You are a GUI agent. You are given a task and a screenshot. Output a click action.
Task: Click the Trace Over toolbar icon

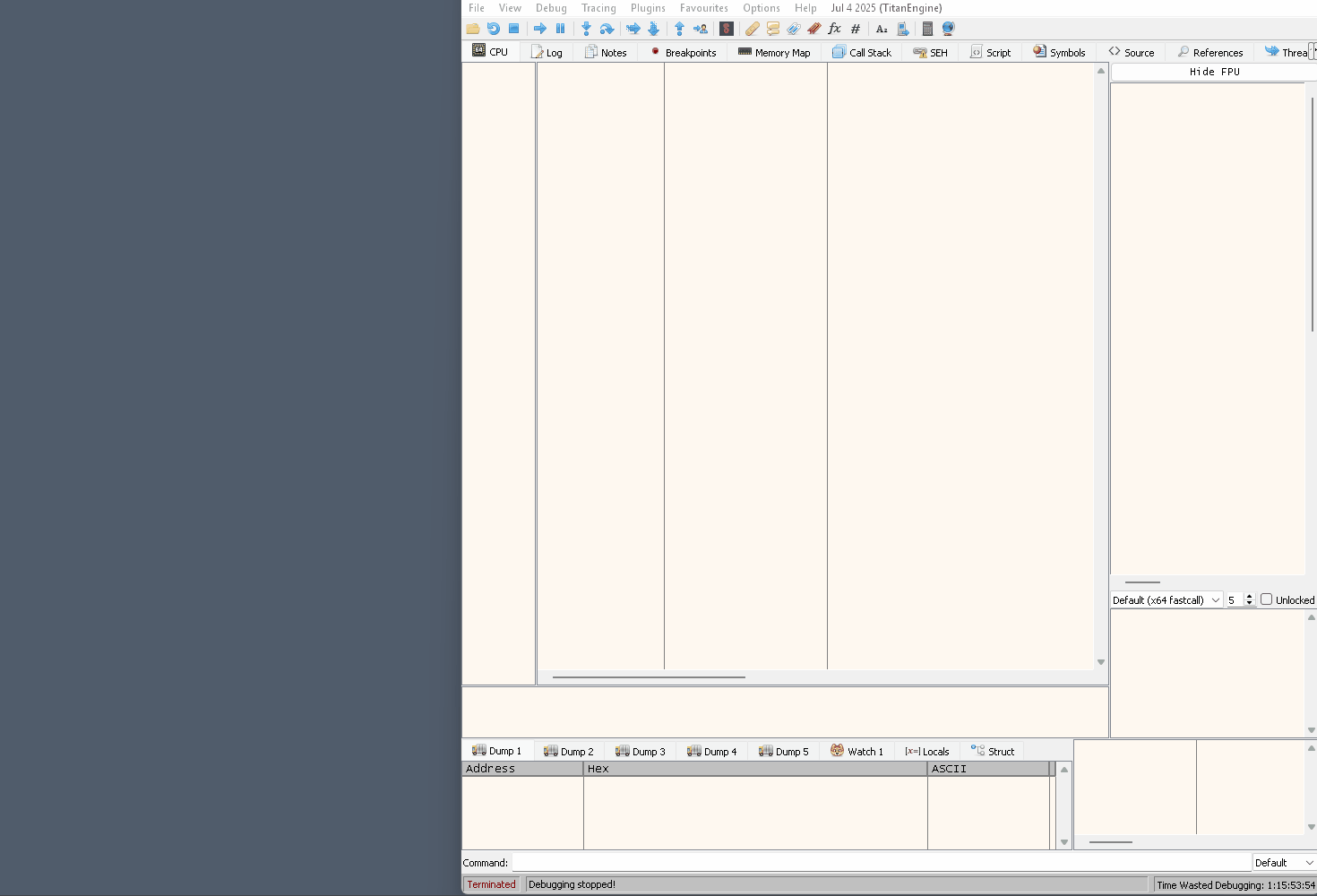coord(653,29)
